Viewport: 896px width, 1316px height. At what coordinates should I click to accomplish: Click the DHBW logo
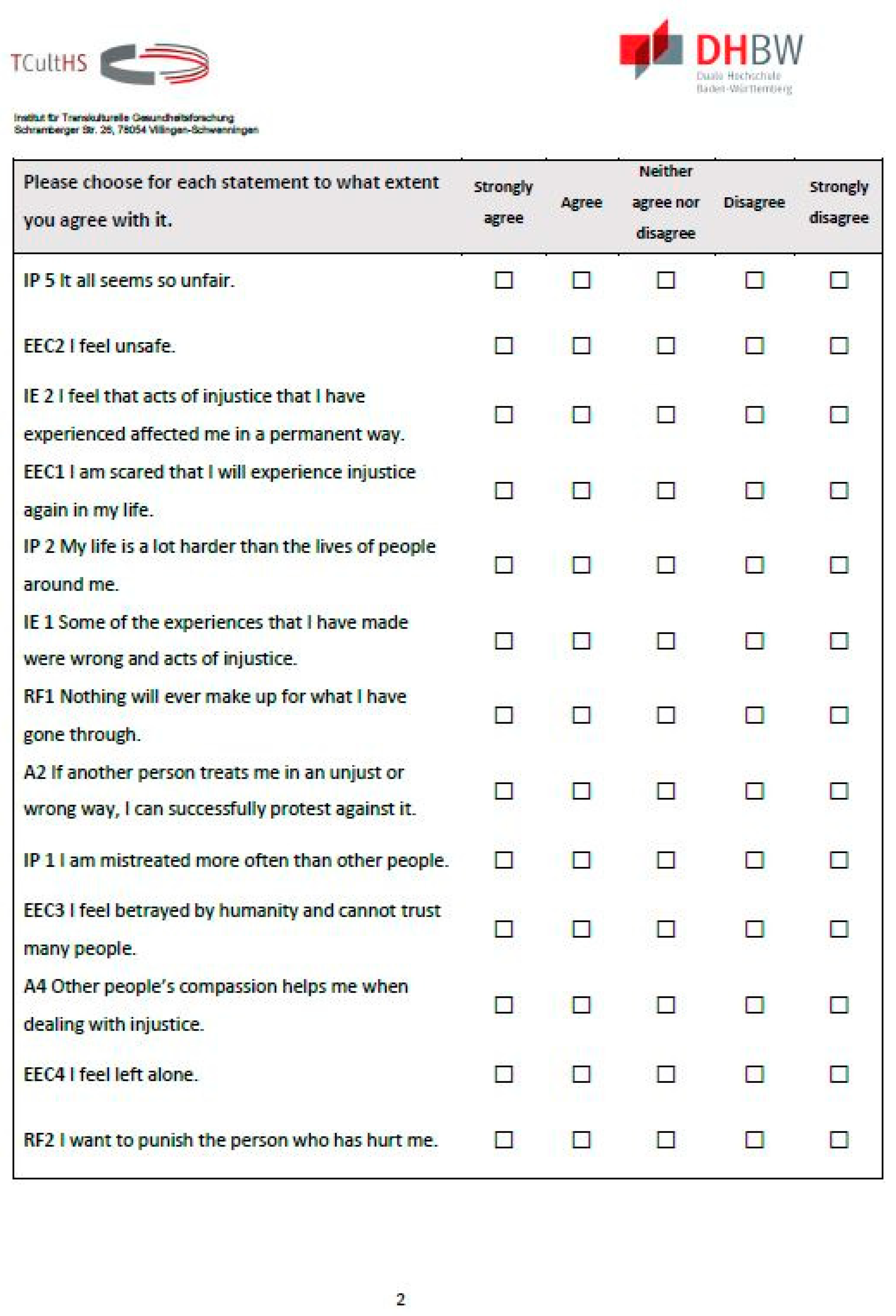point(711,57)
